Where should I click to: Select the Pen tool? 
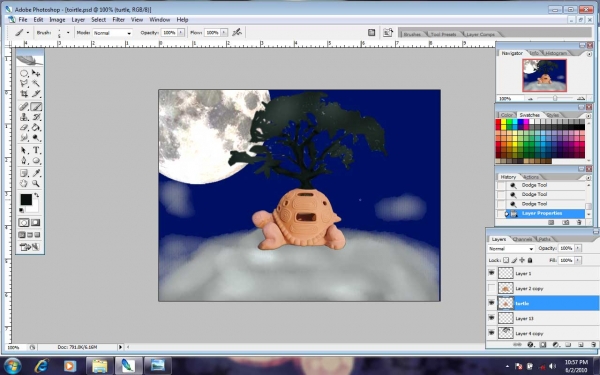(x=24, y=161)
